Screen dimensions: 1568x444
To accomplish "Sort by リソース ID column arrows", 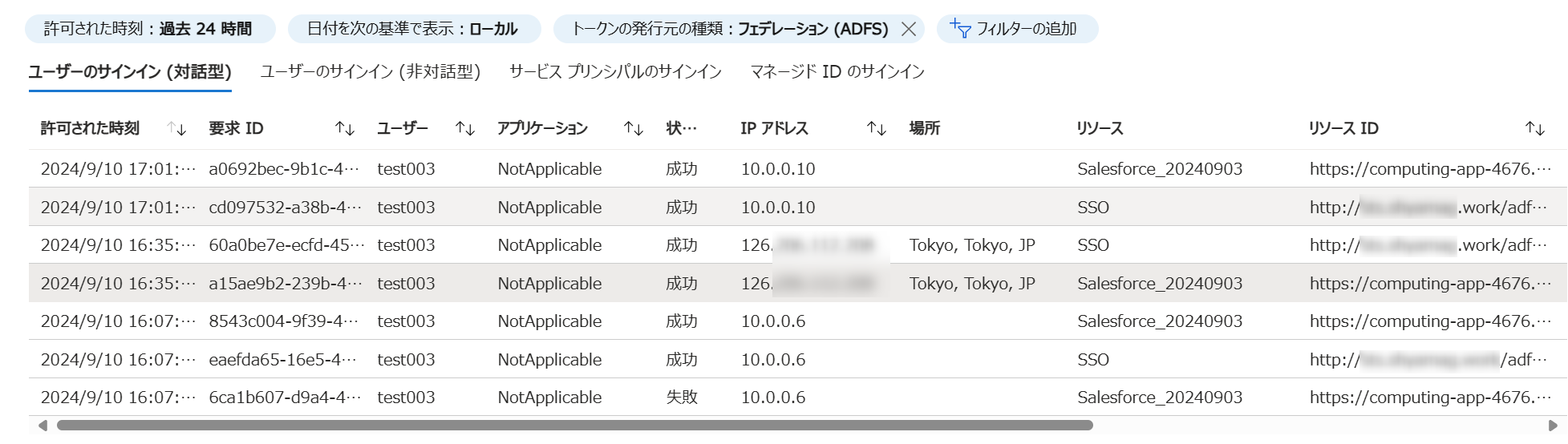I will tap(1535, 128).
